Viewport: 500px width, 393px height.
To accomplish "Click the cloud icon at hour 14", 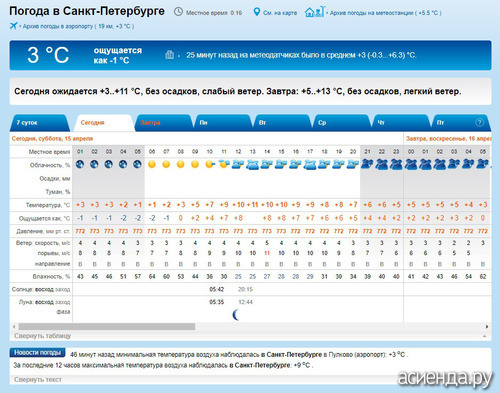I will point(267,164).
